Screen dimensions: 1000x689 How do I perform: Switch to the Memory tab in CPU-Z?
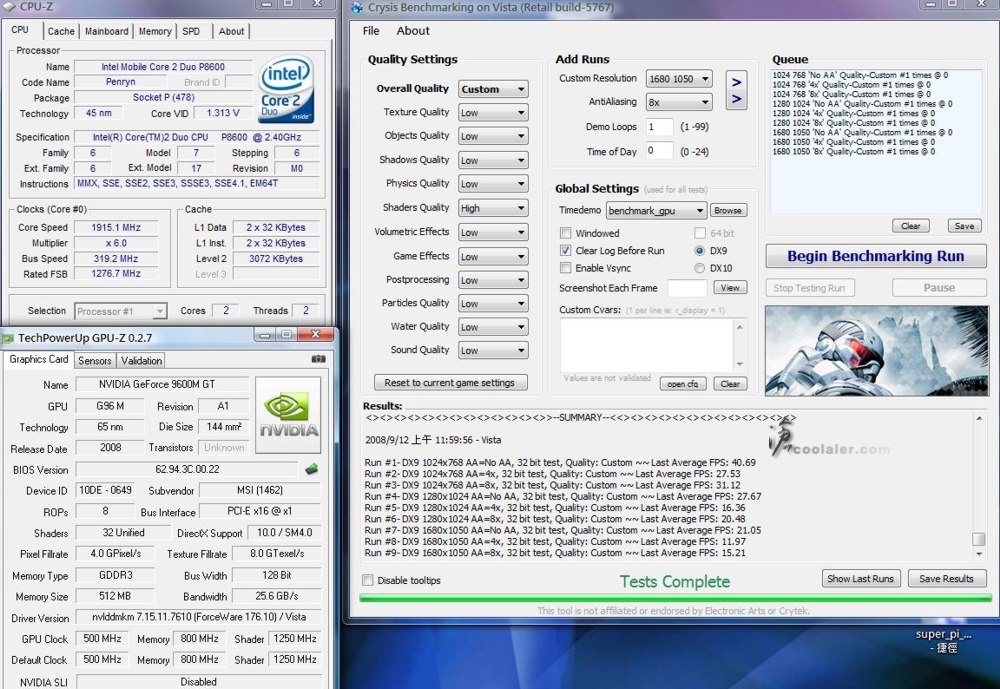(155, 31)
